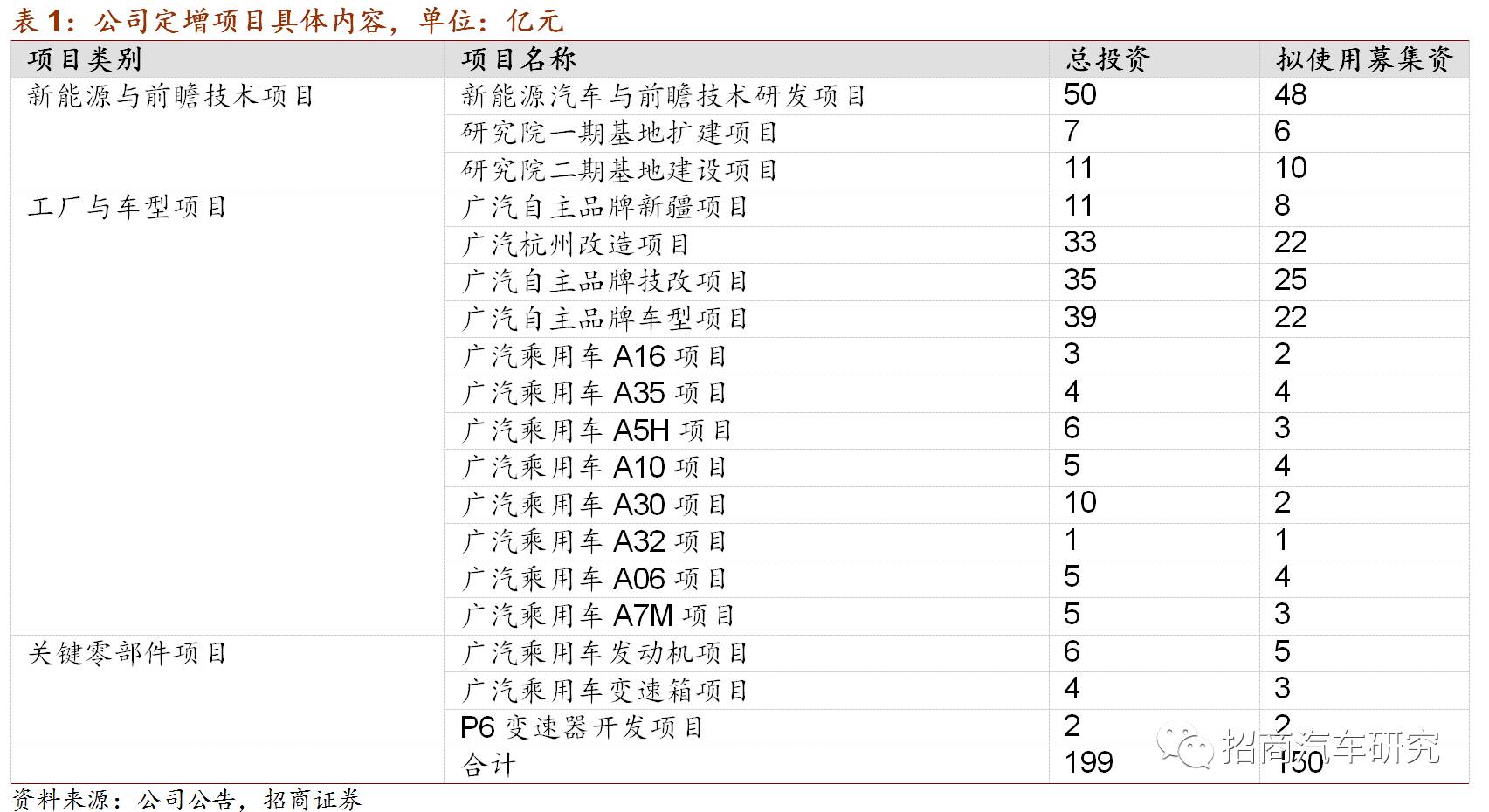1489x812 pixels.
Task: Click the '广汽乘用车 A32 项目' row name
Action: click(594, 541)
